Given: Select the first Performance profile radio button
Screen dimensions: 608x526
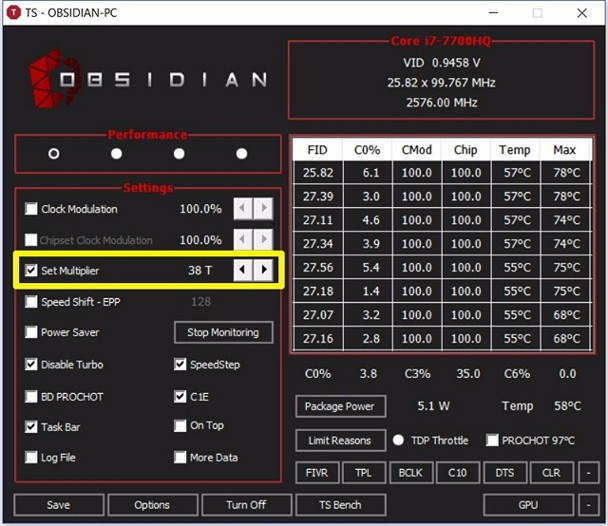Looking at the screenshot, I should [54, 154].
